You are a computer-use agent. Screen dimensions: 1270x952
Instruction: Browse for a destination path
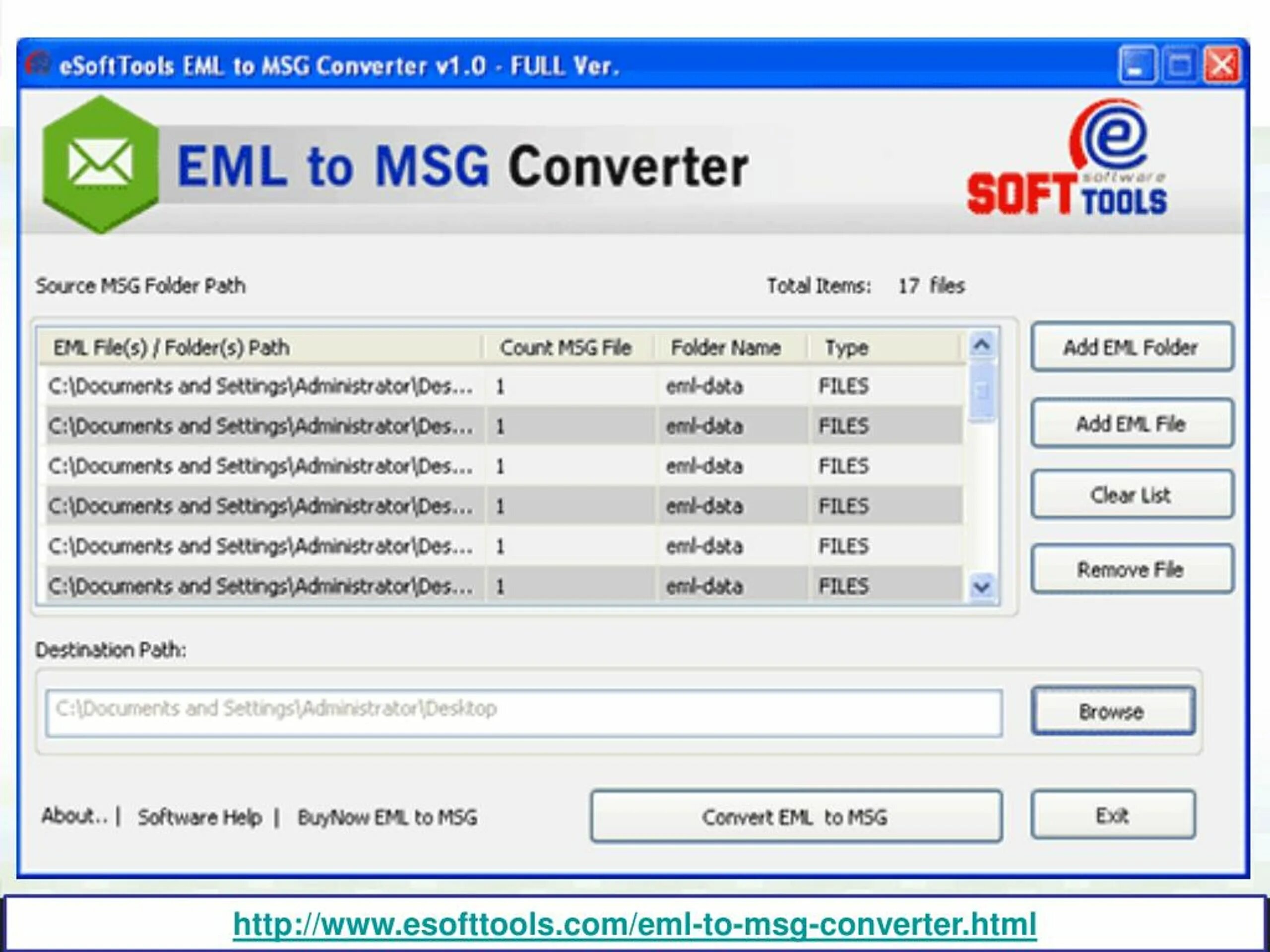[1113, 711]
